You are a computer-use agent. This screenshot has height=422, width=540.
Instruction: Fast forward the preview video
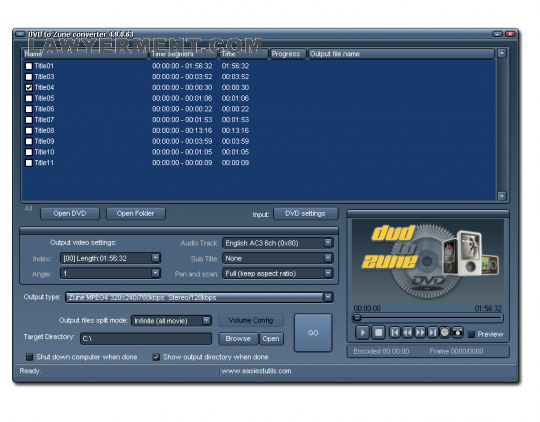point(420,332)
